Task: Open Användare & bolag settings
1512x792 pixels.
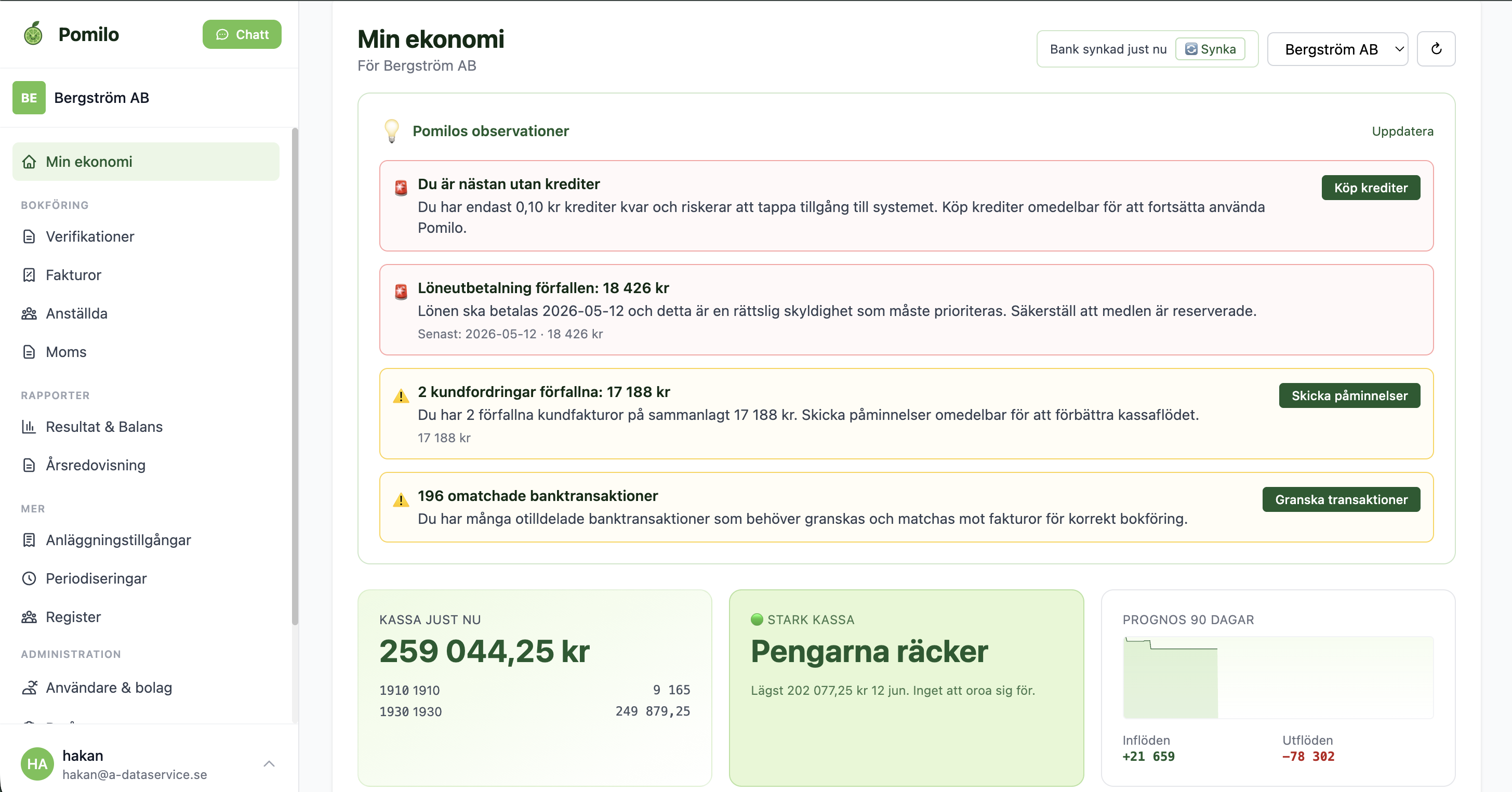Action: click(x=109, y=688)
